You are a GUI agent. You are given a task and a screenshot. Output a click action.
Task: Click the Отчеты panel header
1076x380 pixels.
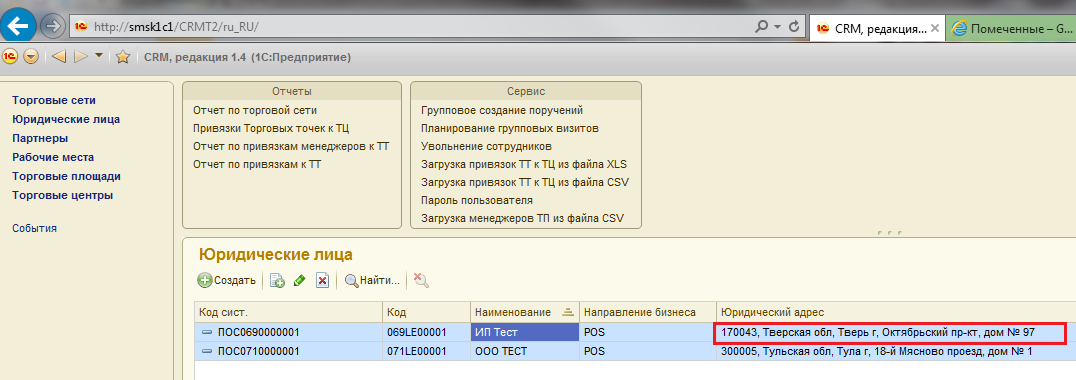[x=292, y=91]
